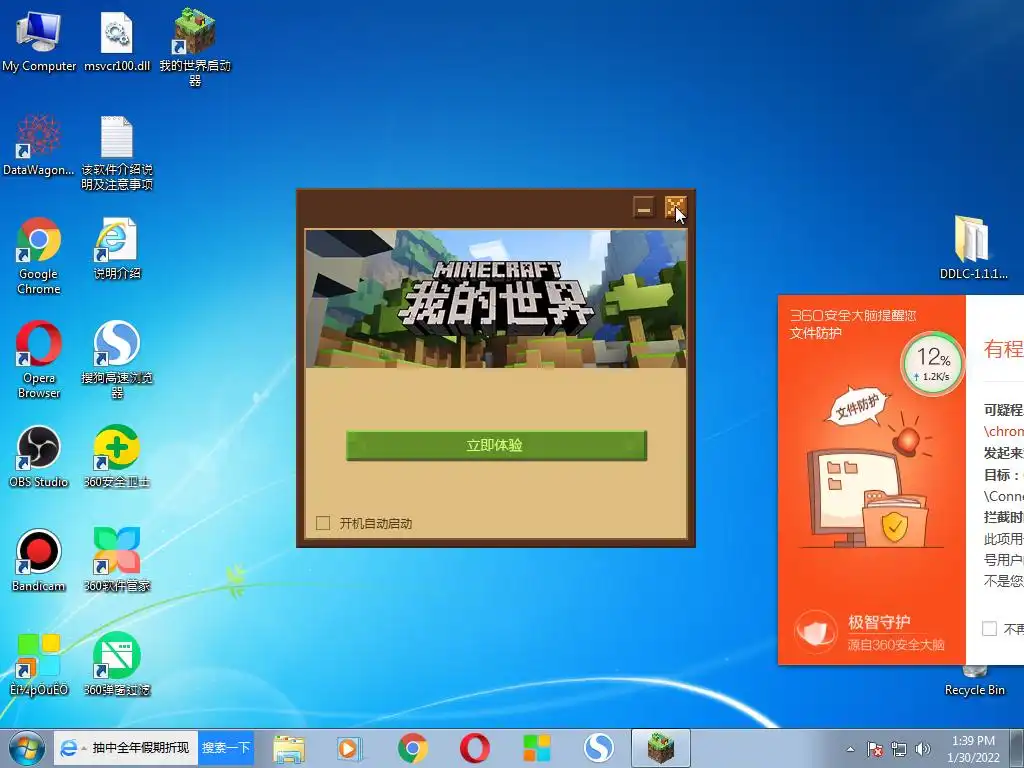Open the 我的世界启动器 desktop shortcut
The width and height of the screenshot is (1024, 768).
tap(195, 47)
